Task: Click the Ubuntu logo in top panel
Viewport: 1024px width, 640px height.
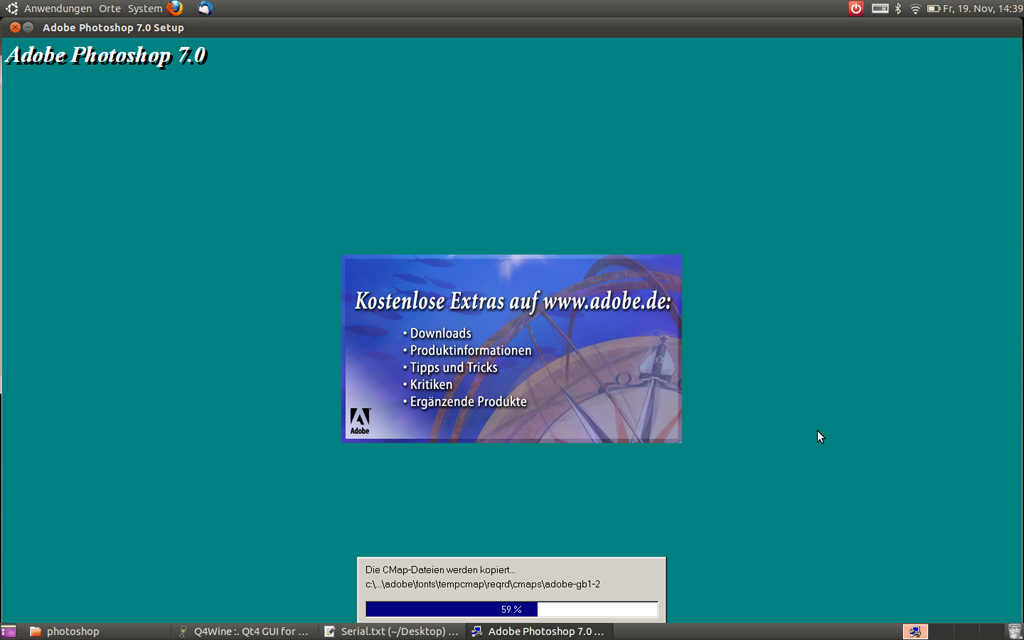Action: [12, 8]
